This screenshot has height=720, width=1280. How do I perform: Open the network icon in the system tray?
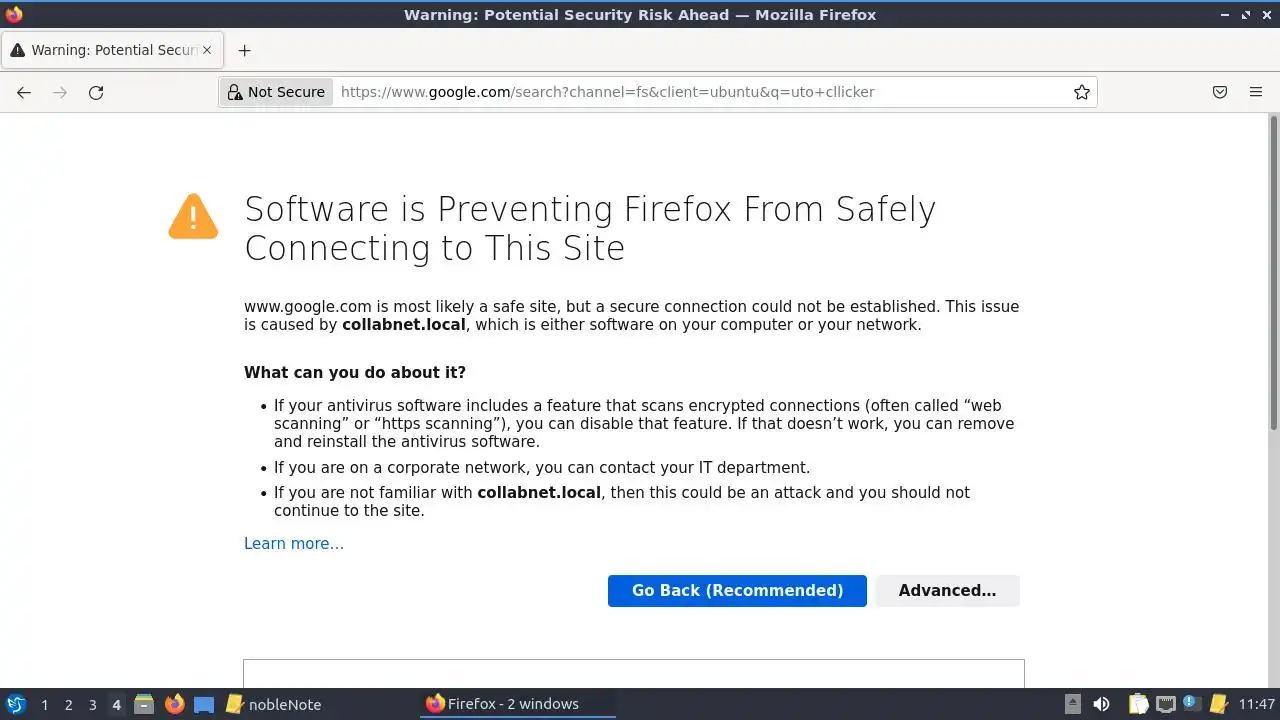[1166, 704]
